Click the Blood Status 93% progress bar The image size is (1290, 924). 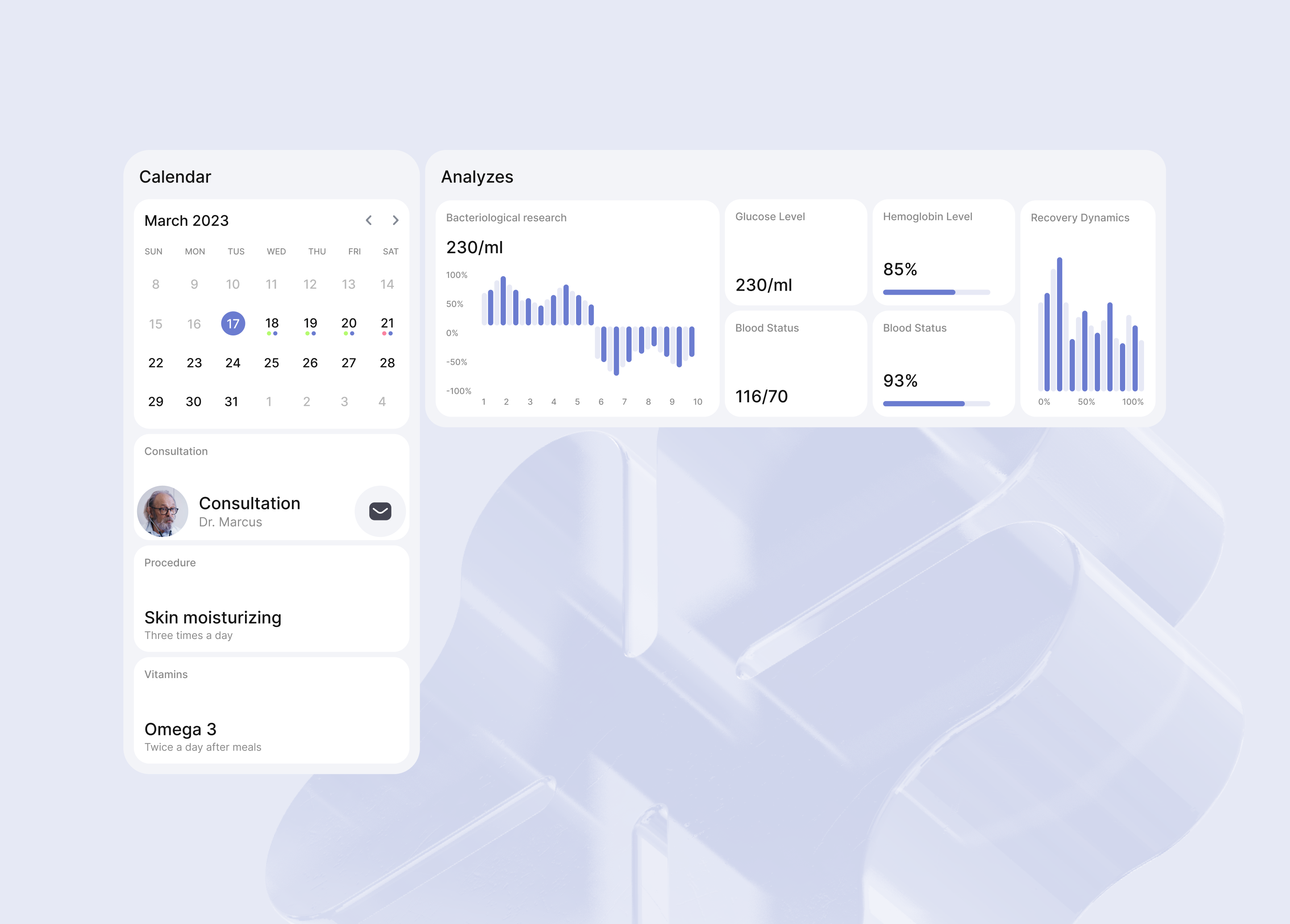(936, 404)
